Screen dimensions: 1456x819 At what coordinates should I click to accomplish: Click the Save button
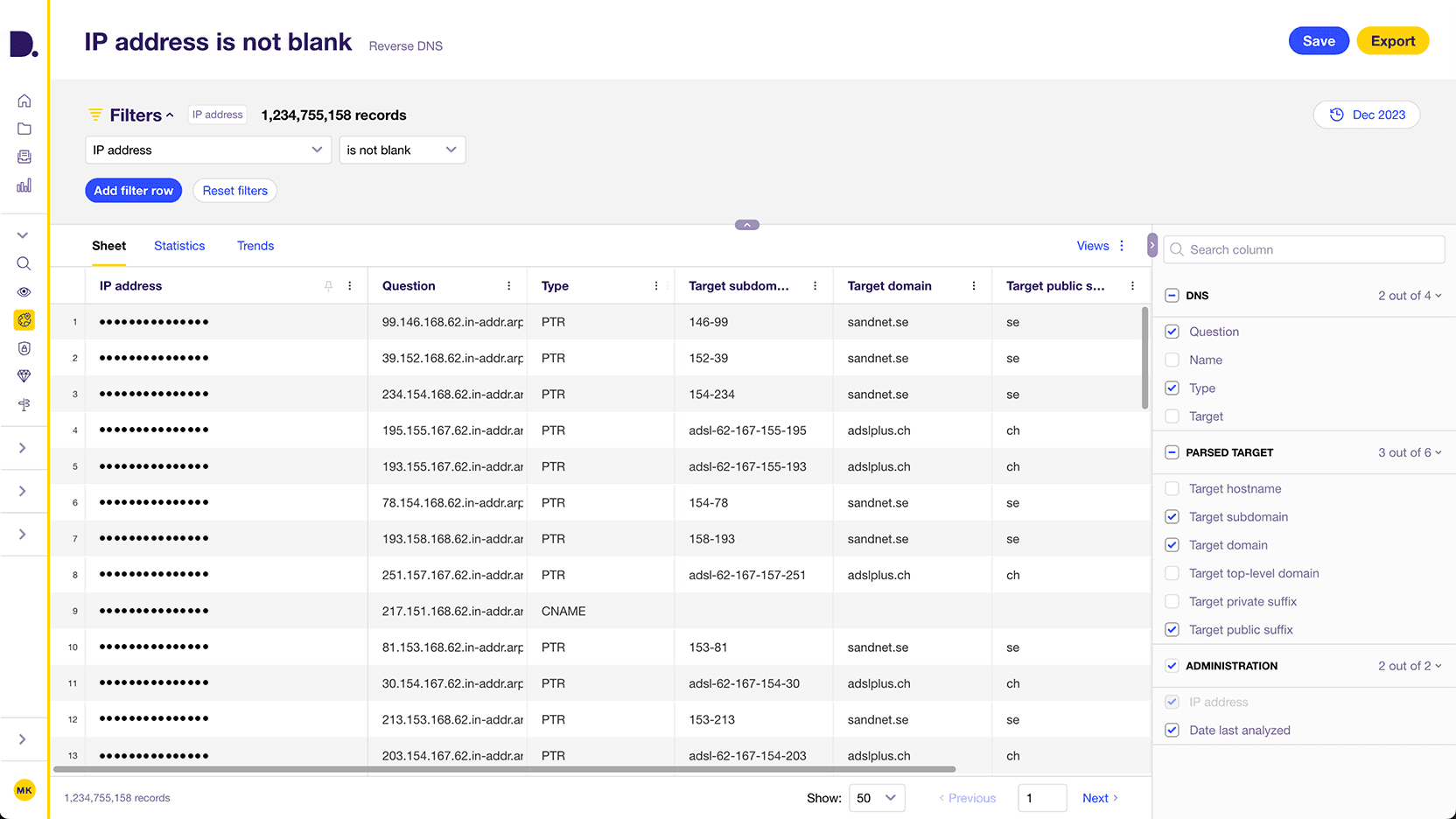1319,41
